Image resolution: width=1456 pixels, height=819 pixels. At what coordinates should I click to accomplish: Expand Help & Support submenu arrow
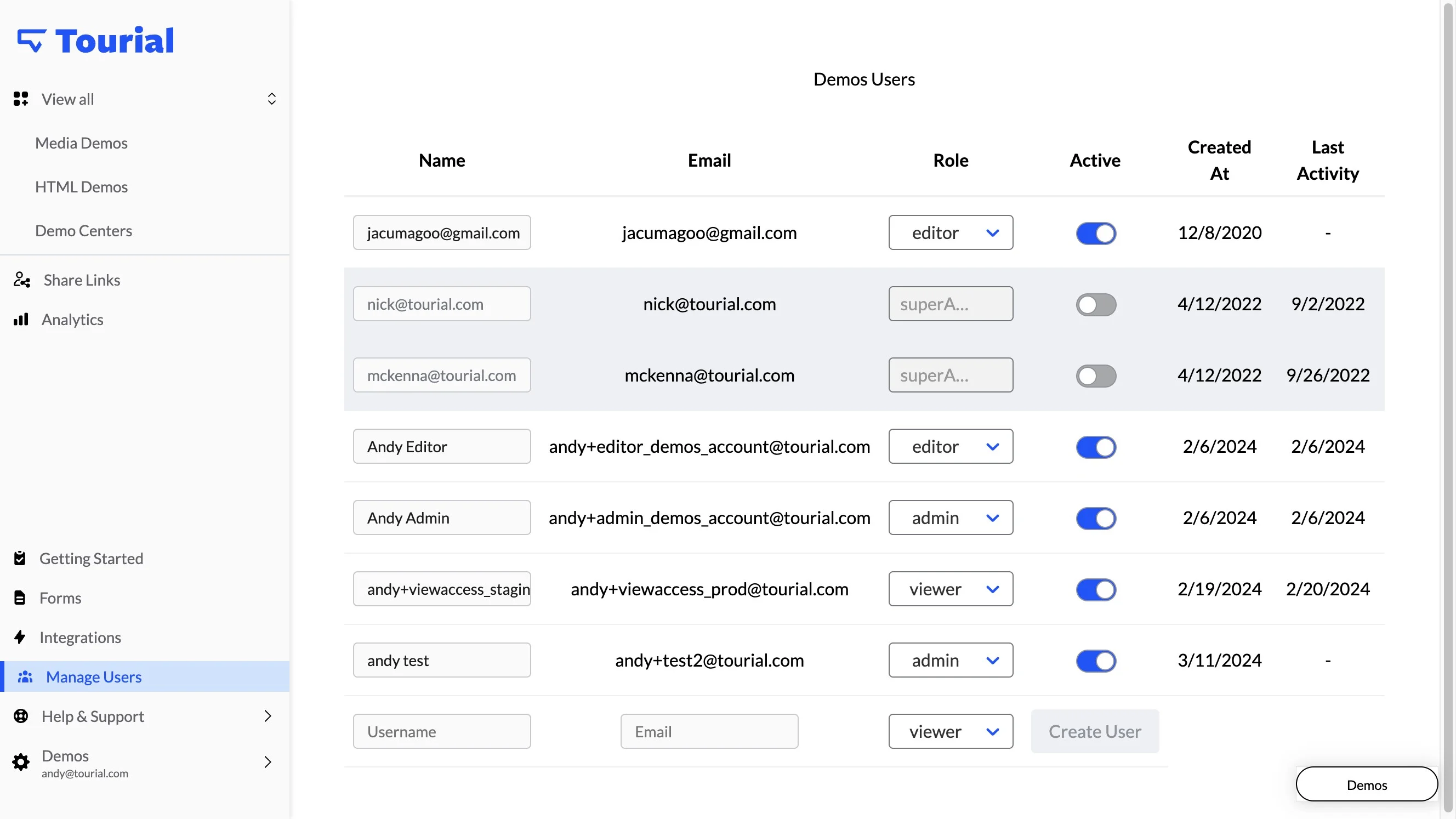pos(268,716)
